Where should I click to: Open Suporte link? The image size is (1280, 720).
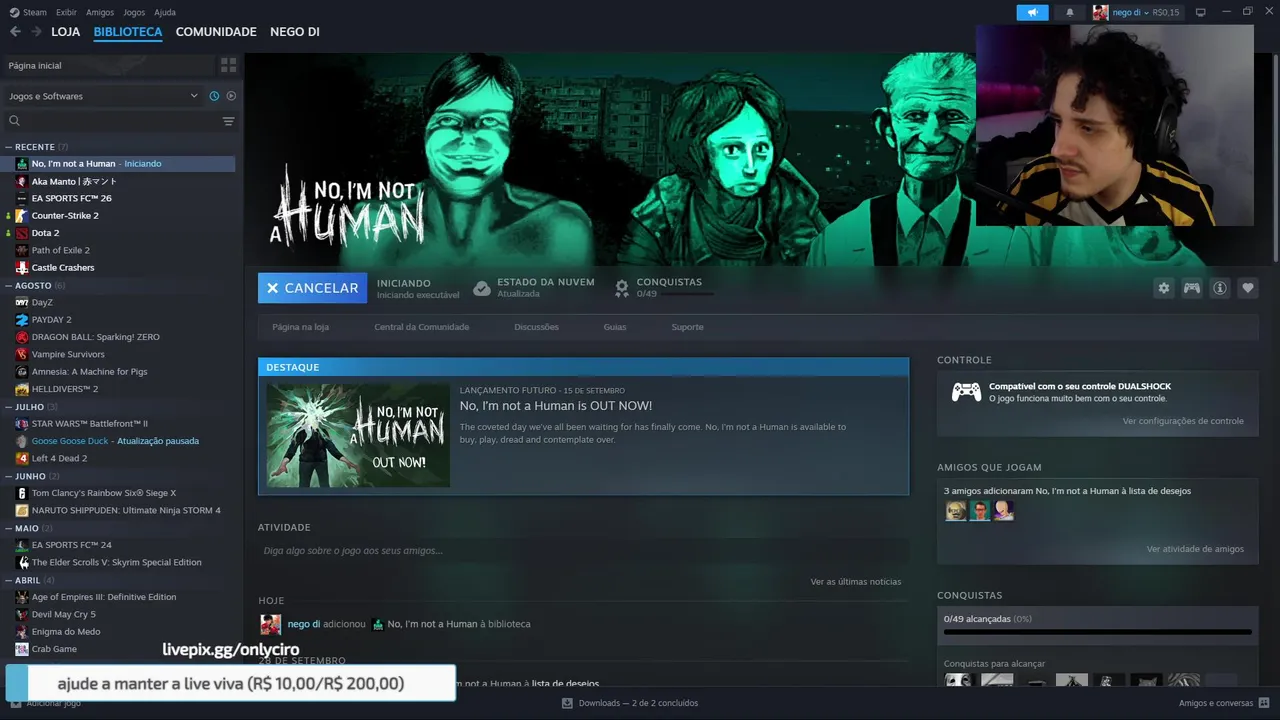(688, 327)
